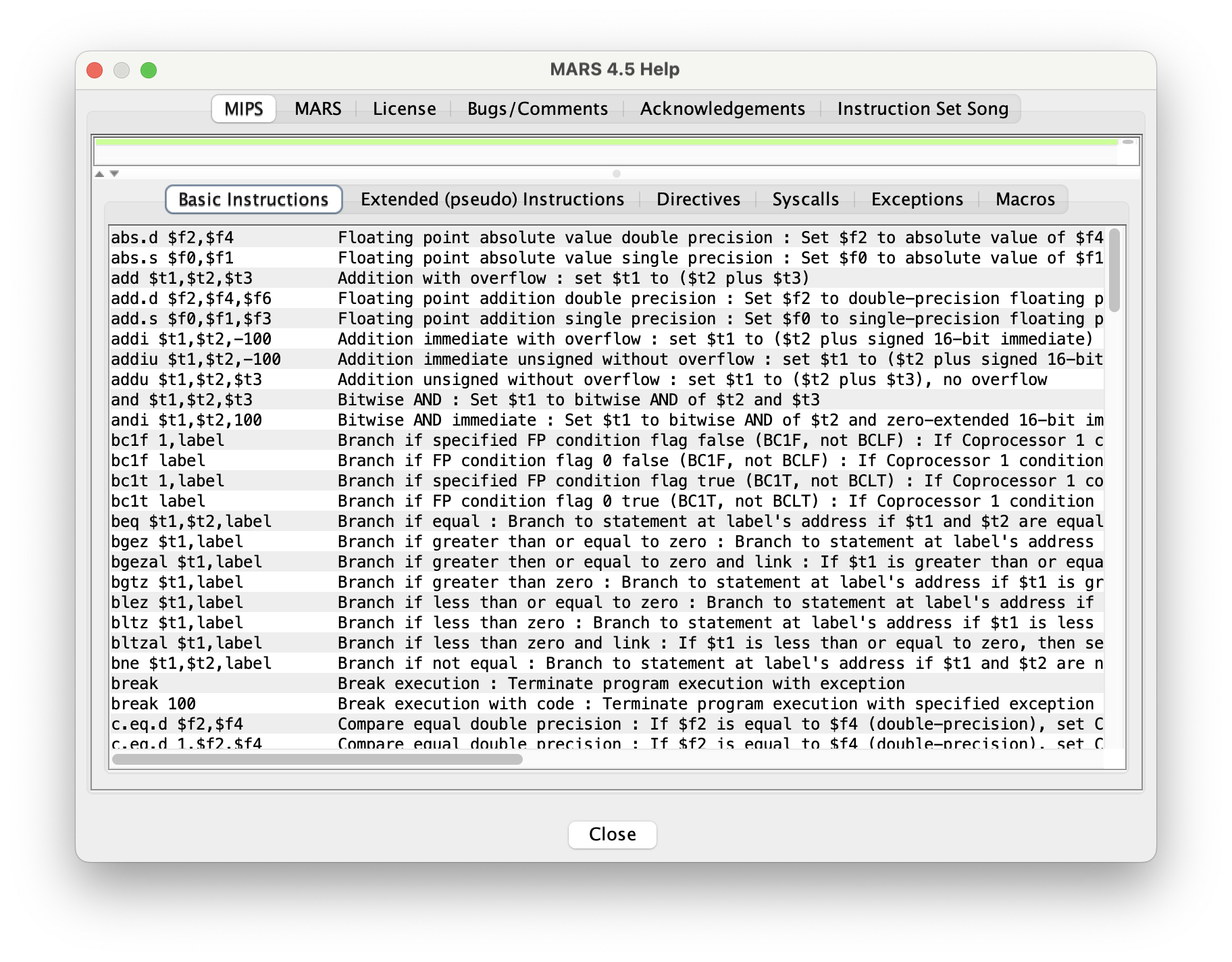Image resolution: width=1232 pixels, height=962 pixels.
Task: Select the 'bgezal $t1,label' row
Action: tap(607, 562)
